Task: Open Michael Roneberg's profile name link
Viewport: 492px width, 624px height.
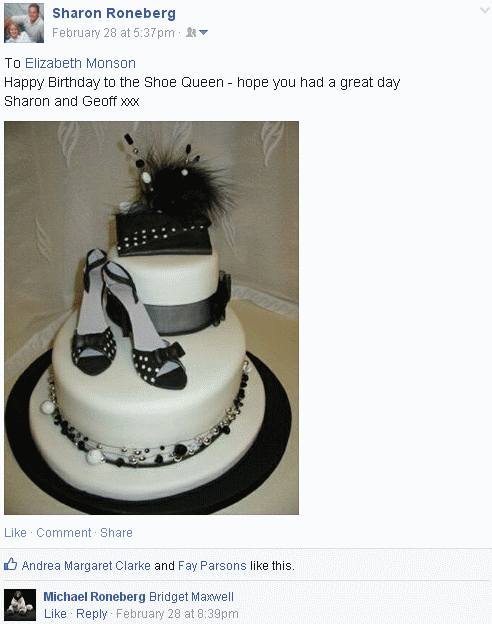Action: (x=94, y=597)
